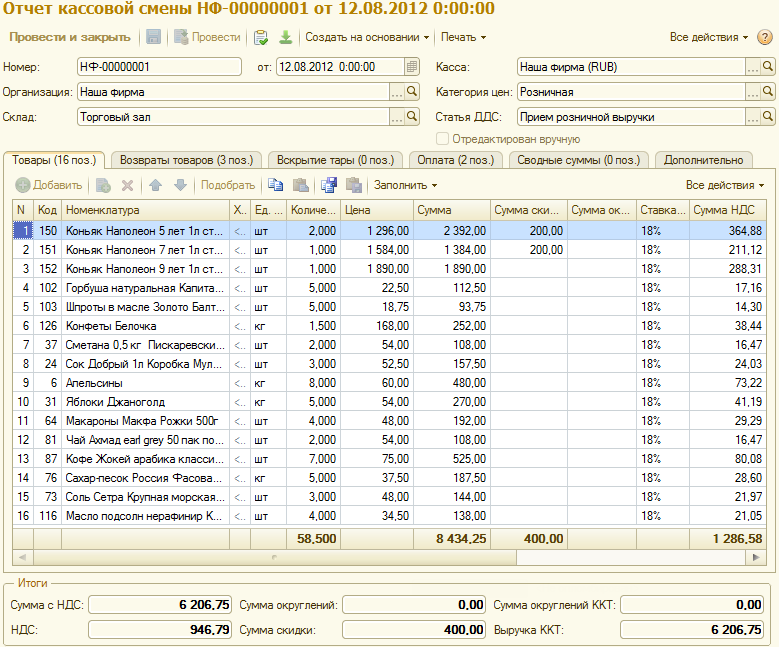The height and width of the screenshot is (647, 779).
Task: Select row Яблоки Джаноголд
Action: tap(389, 402)
